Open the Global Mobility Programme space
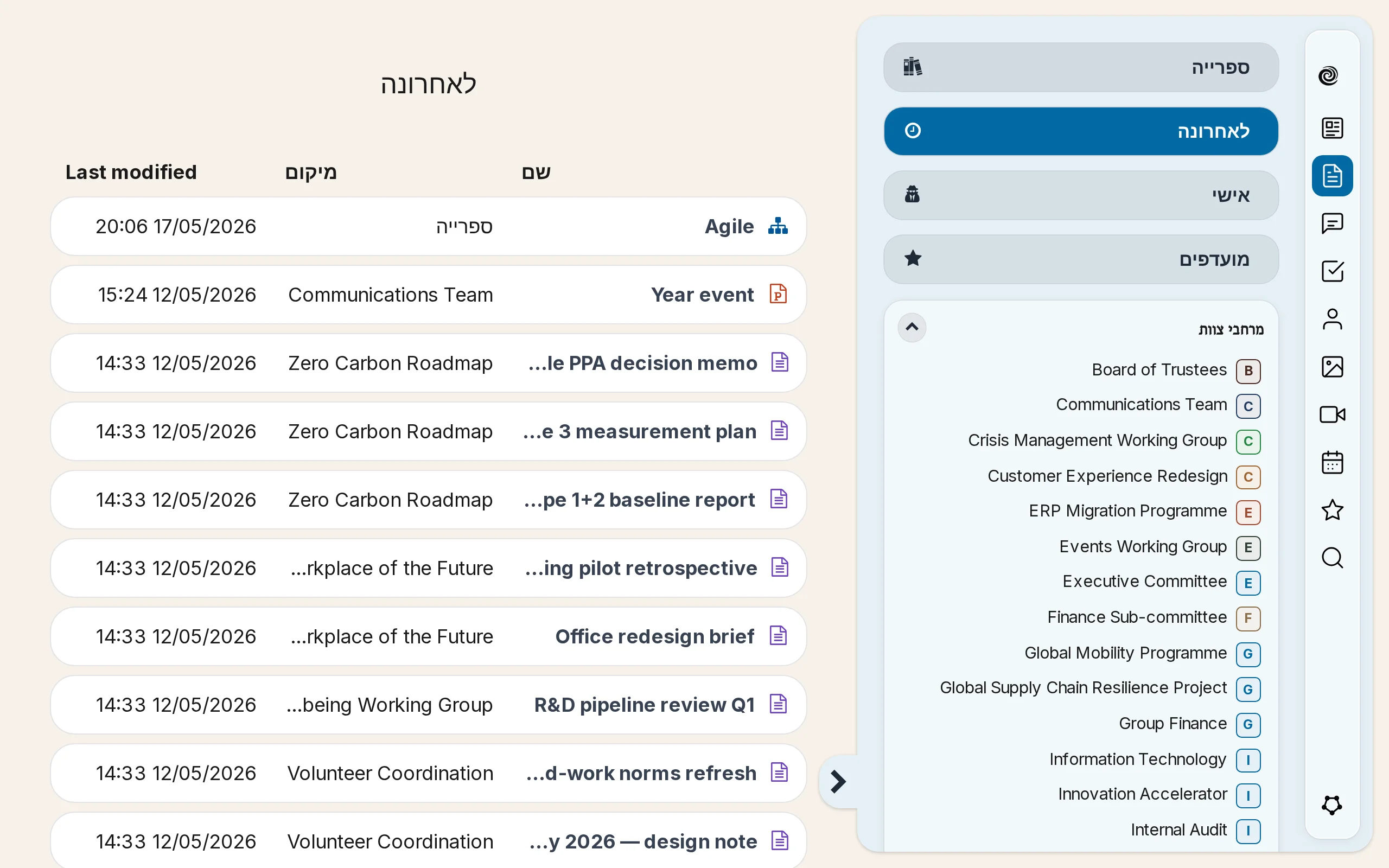Screen dimensions: 1389x868 pyautogui.click(x=1125, y=653)
